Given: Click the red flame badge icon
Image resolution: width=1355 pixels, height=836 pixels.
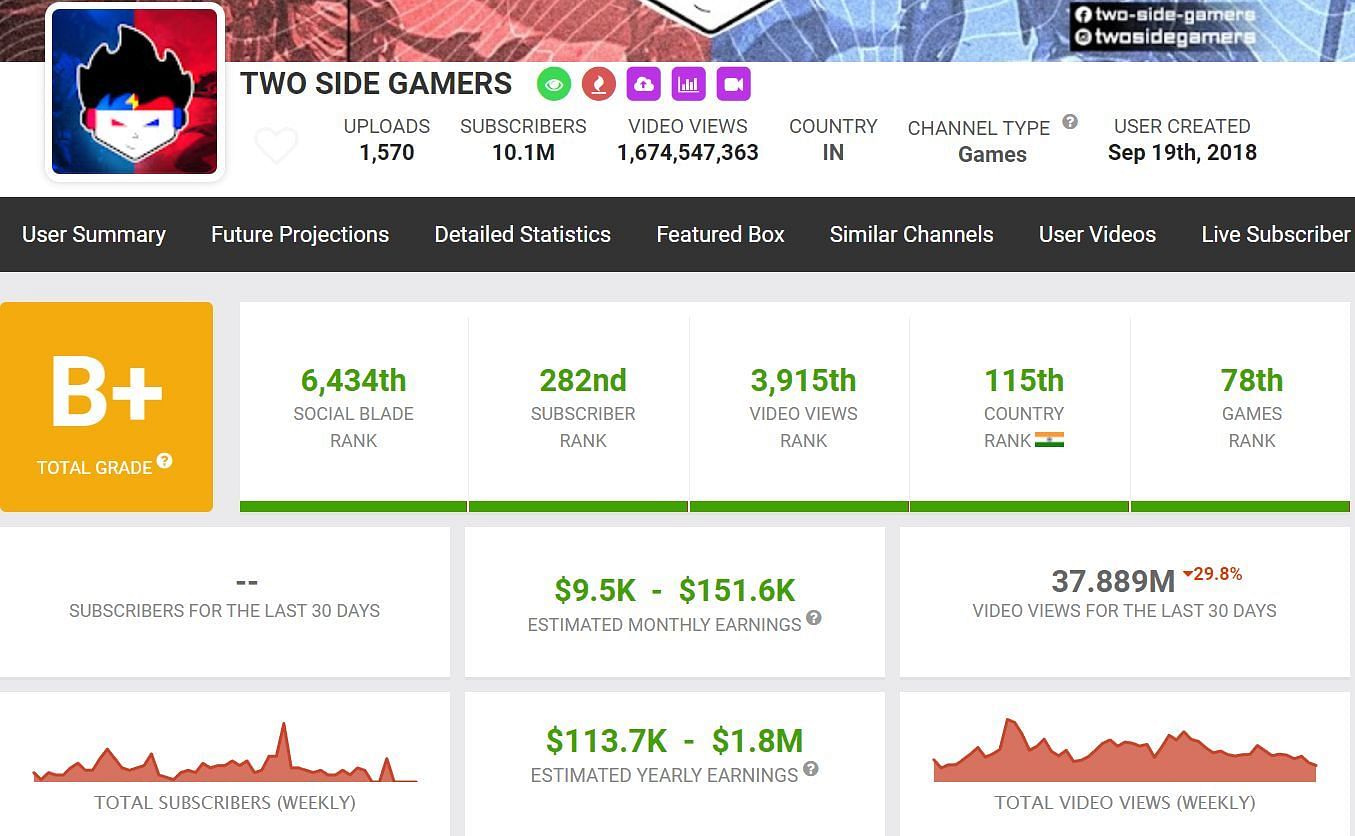Looking at the screenshot, I should coord(598,84).
